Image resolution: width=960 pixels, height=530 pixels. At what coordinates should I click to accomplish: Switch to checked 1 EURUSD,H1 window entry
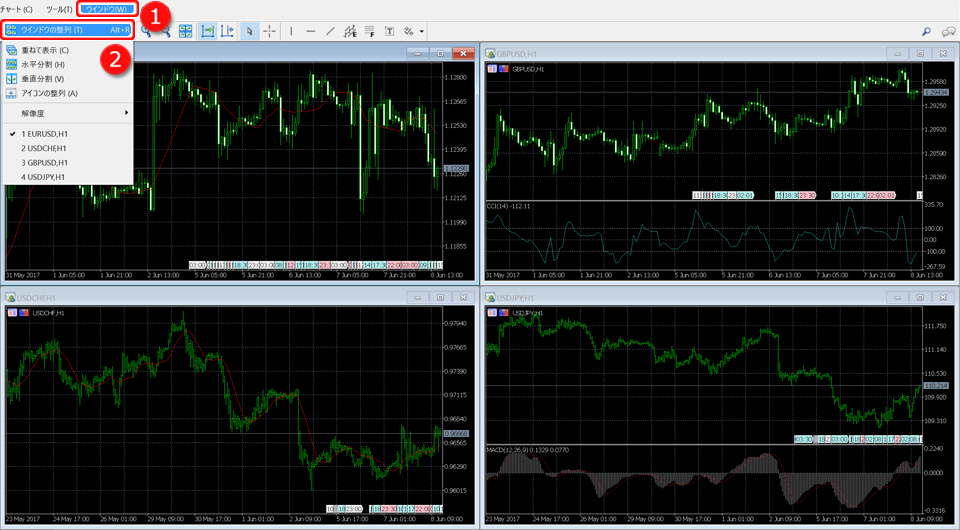pos(44,133)
